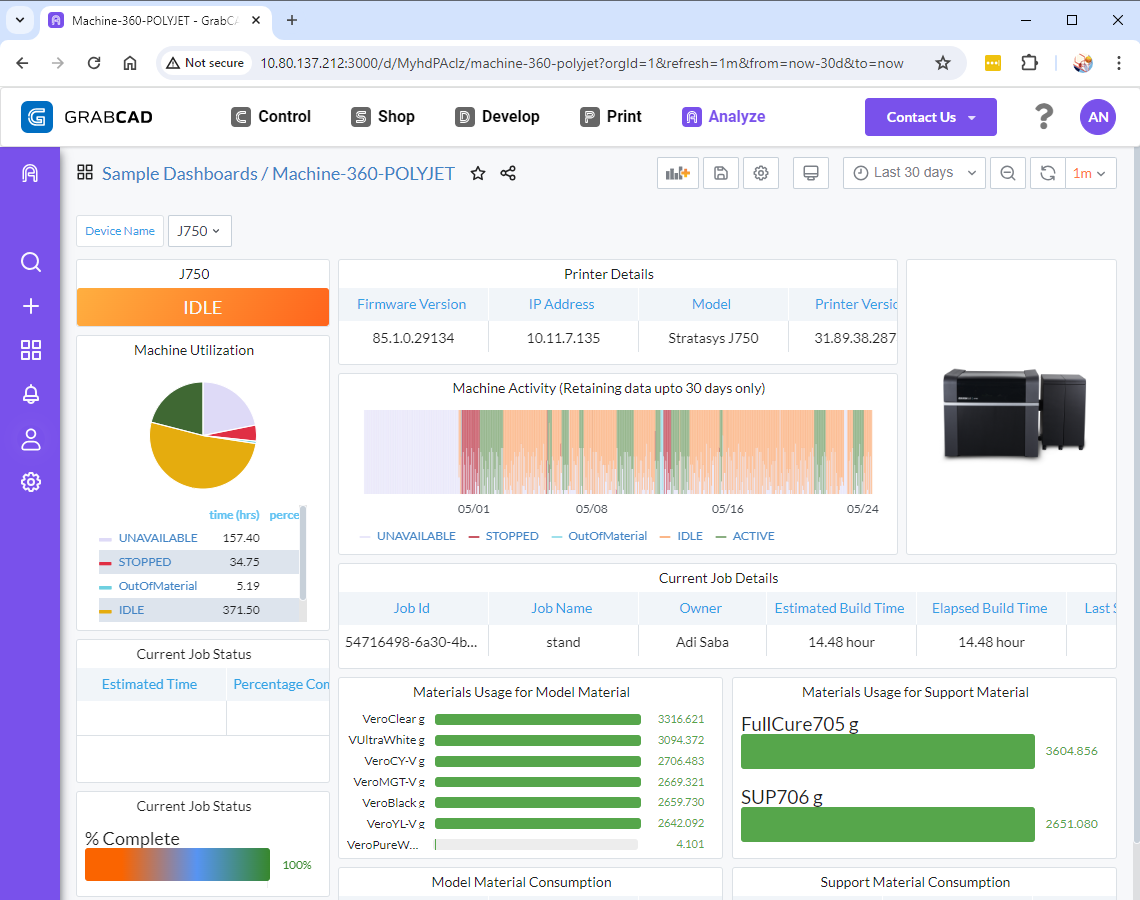Screen dimensions: 1140x900
Task: Click the J750 printer image
Action: pyautogui.click(x=1013, y=413)
